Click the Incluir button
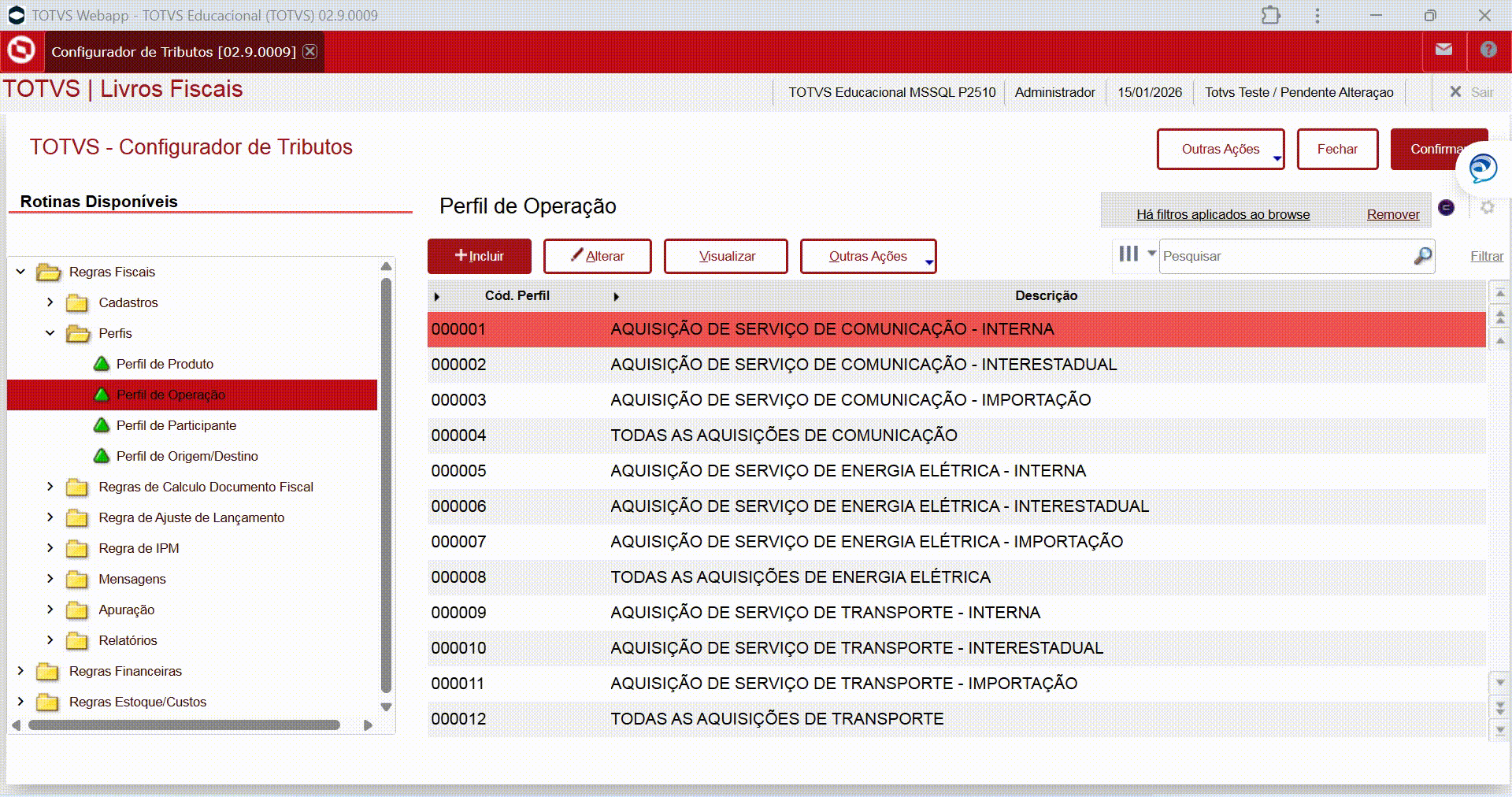 pyautogui.click(x=479, y=257)
